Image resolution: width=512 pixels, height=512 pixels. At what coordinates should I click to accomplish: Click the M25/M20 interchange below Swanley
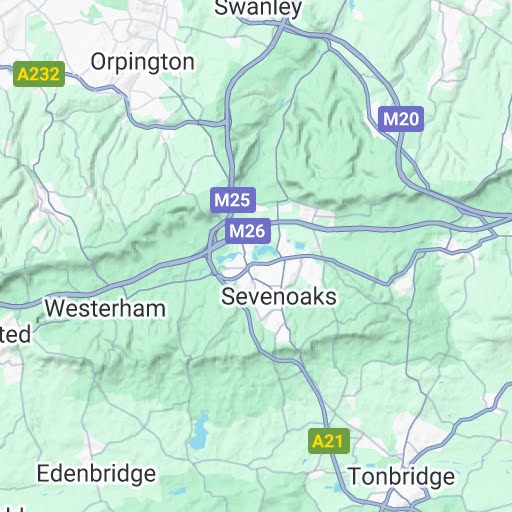coord(284,26)
